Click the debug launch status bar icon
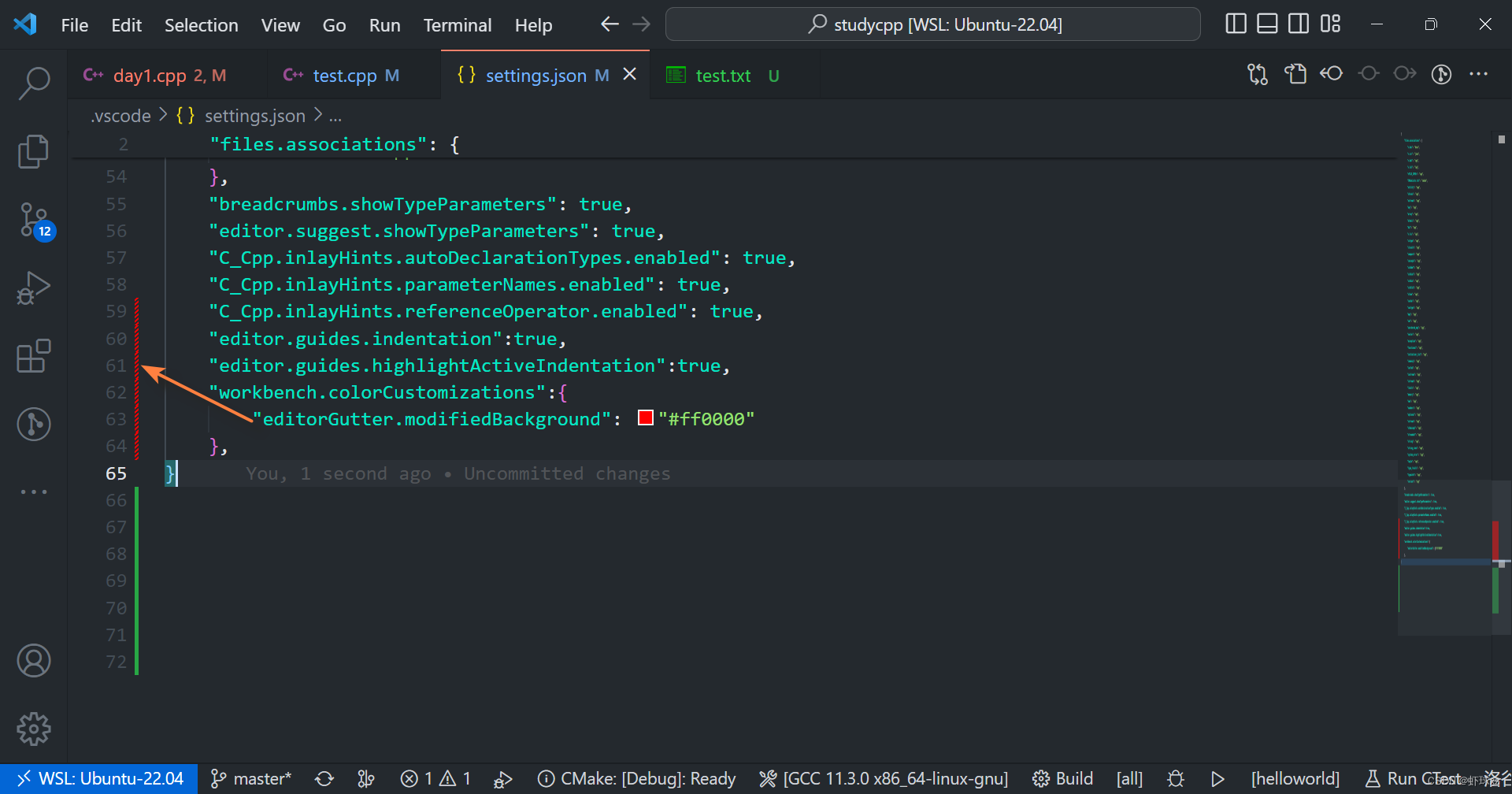 click(503, 778)
